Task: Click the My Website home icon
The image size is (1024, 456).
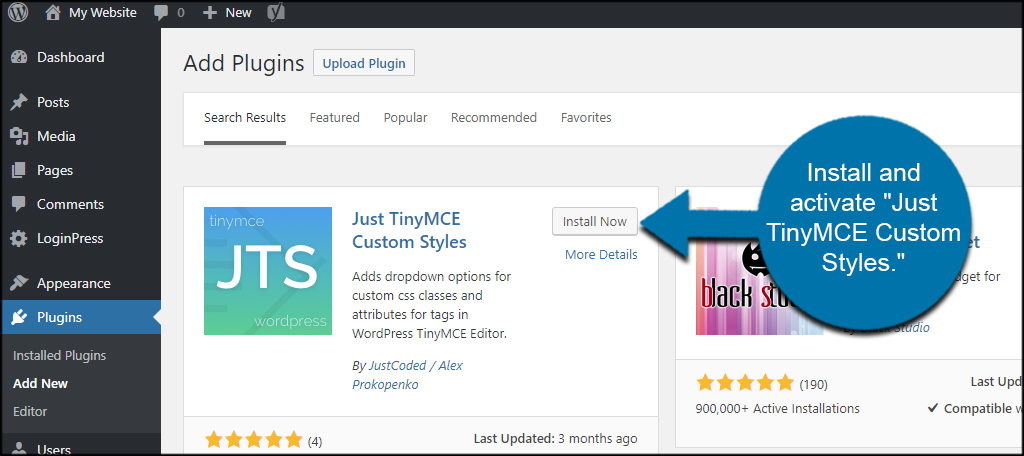Action: click(x=54, y=13)
